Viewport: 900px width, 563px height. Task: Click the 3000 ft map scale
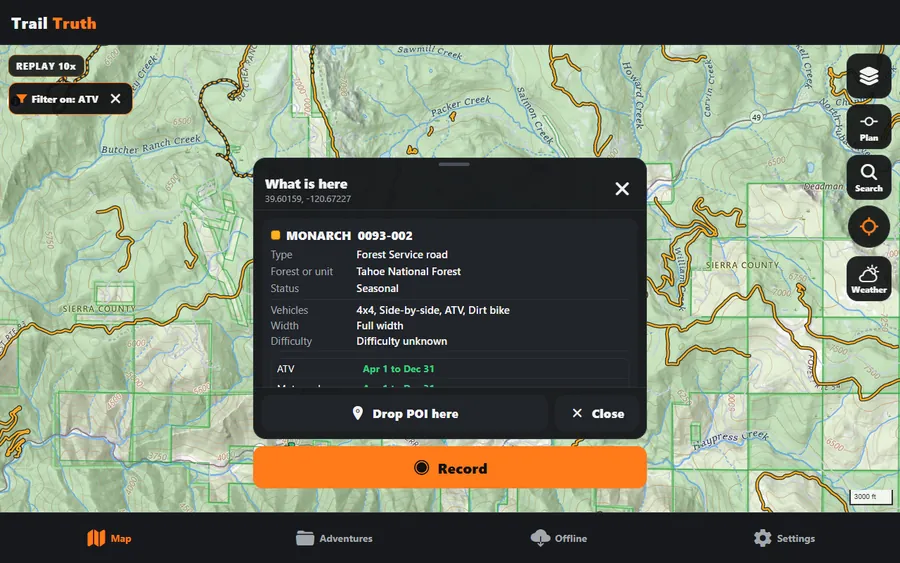click(870, 497)
